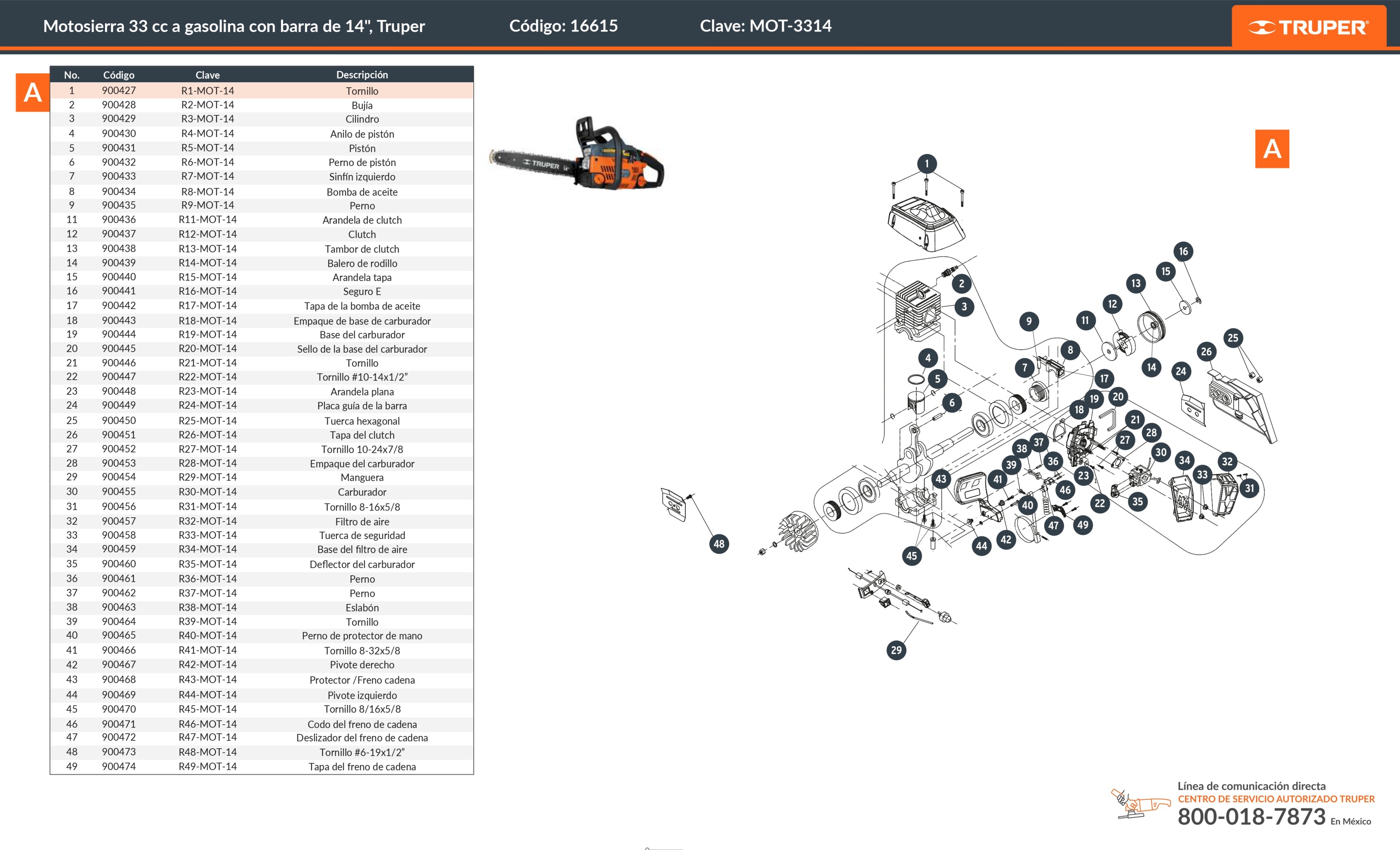Click 'Clave: MOT-3314' in the header
Image resolution: width=1400 pixels, height=850 pixels.
[765, 26]
